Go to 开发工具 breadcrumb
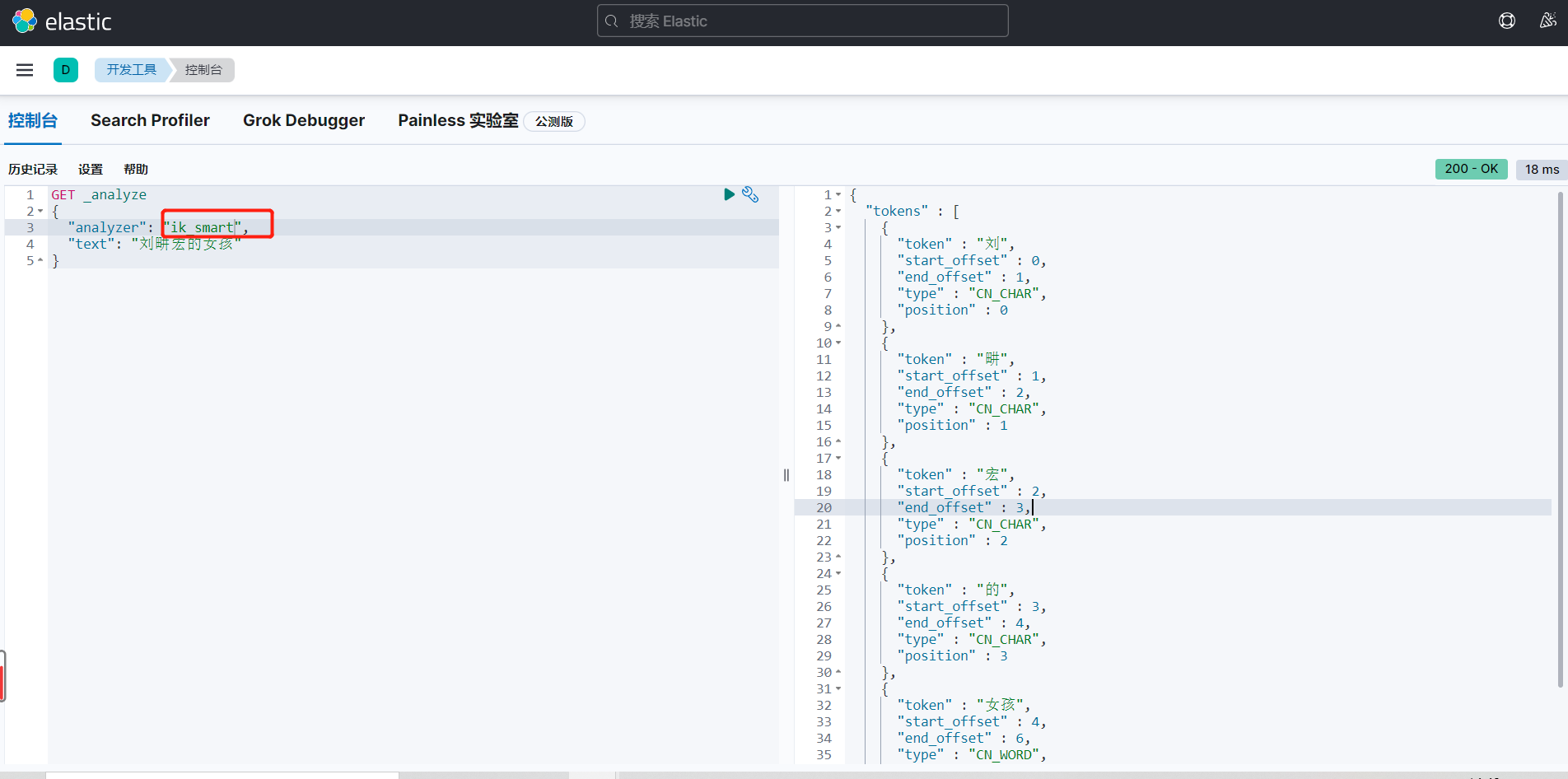Viewport: 1568px width, 779px height. [x=131, y=70]
